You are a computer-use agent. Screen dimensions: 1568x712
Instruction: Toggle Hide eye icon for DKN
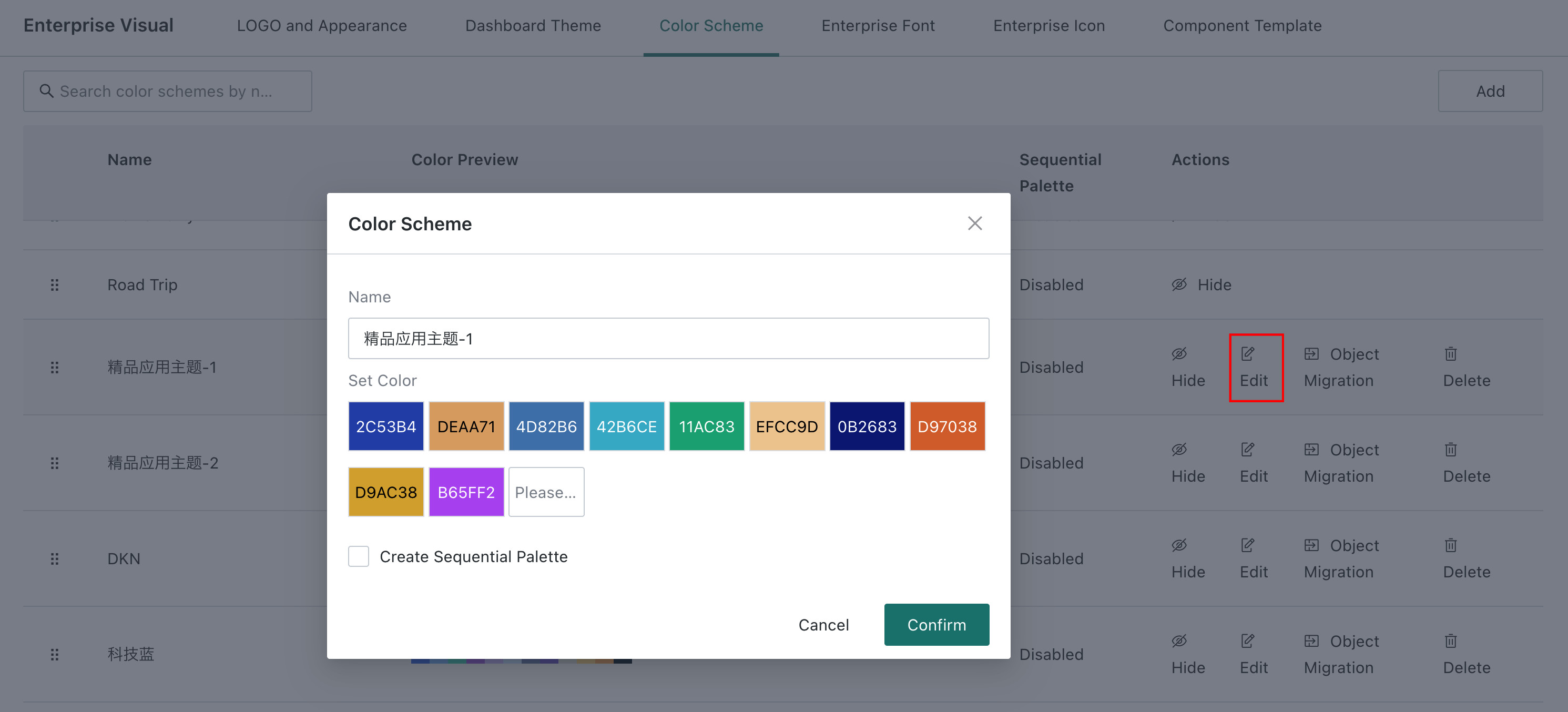point(1178,545)
